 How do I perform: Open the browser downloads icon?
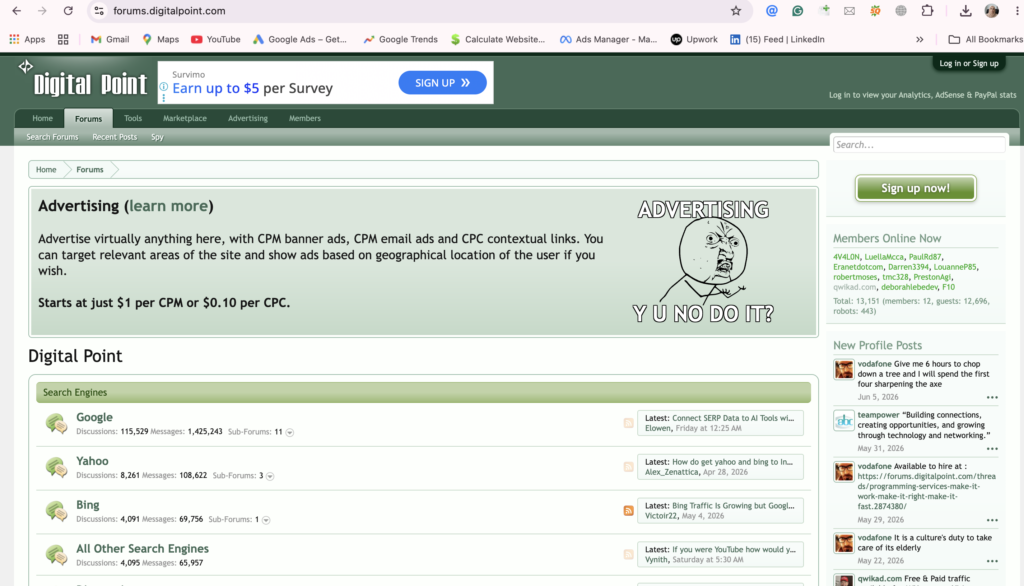pos(965,10)
